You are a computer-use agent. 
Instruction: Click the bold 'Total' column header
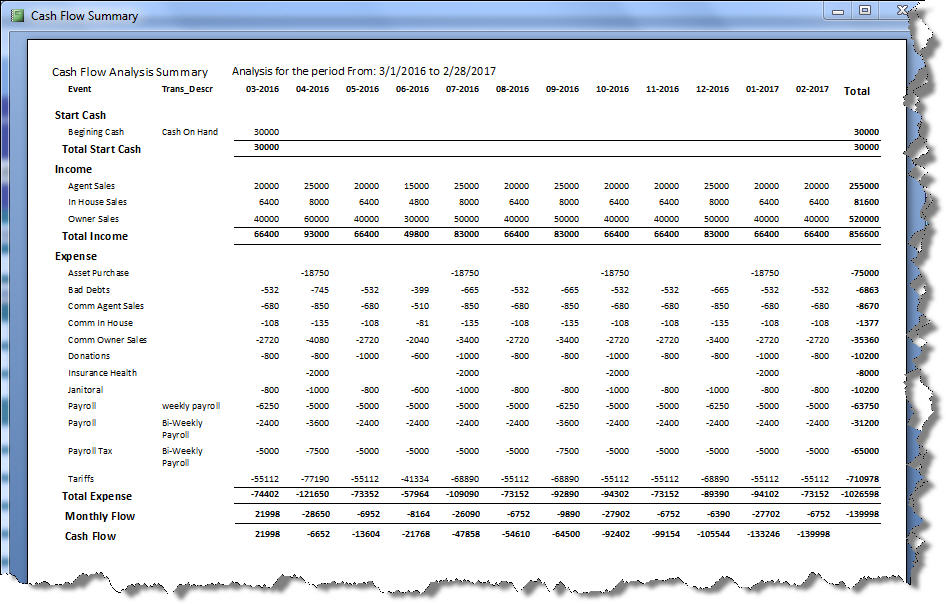(857, 91)
